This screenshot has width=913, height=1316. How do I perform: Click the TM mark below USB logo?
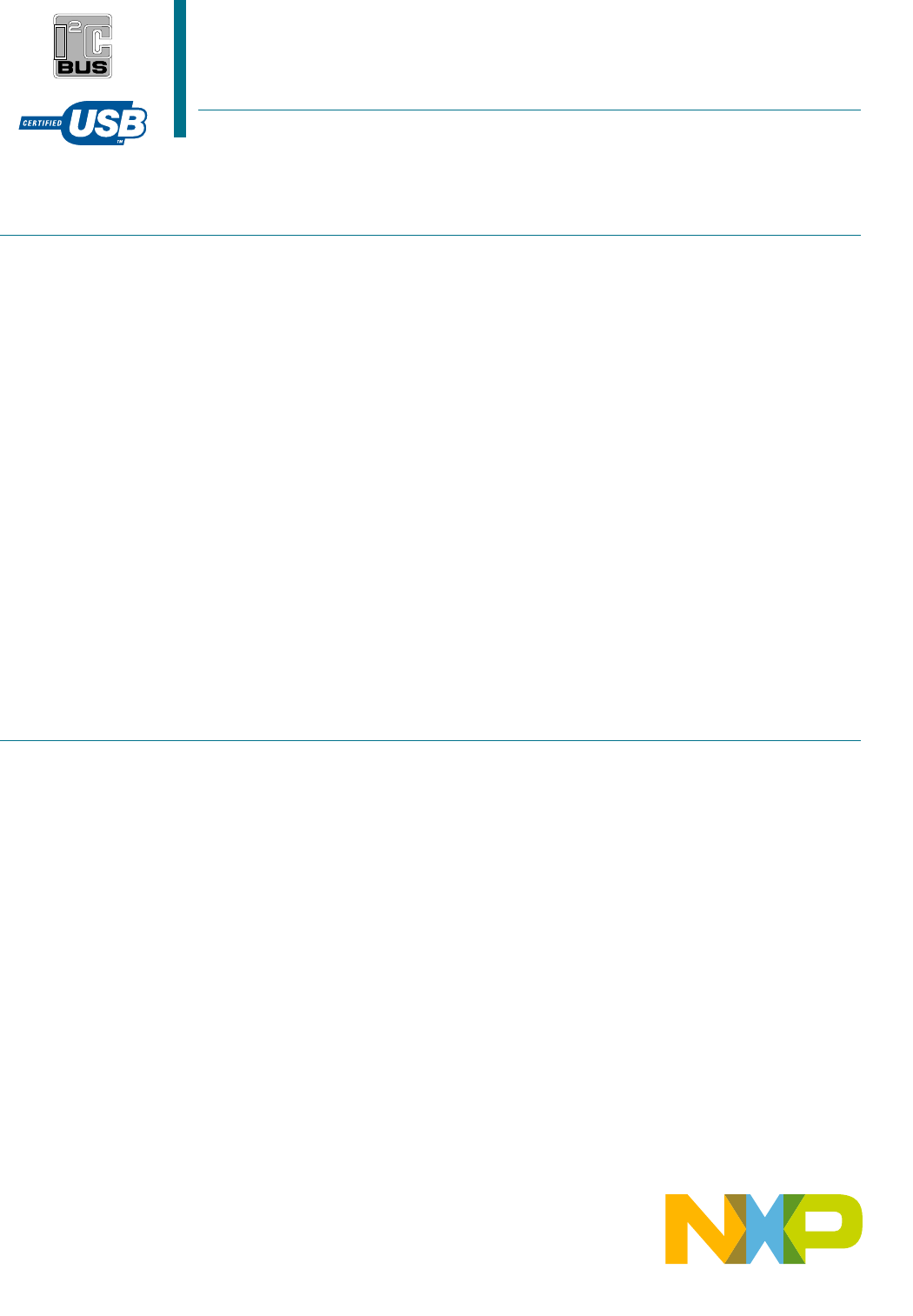point(120,141)
